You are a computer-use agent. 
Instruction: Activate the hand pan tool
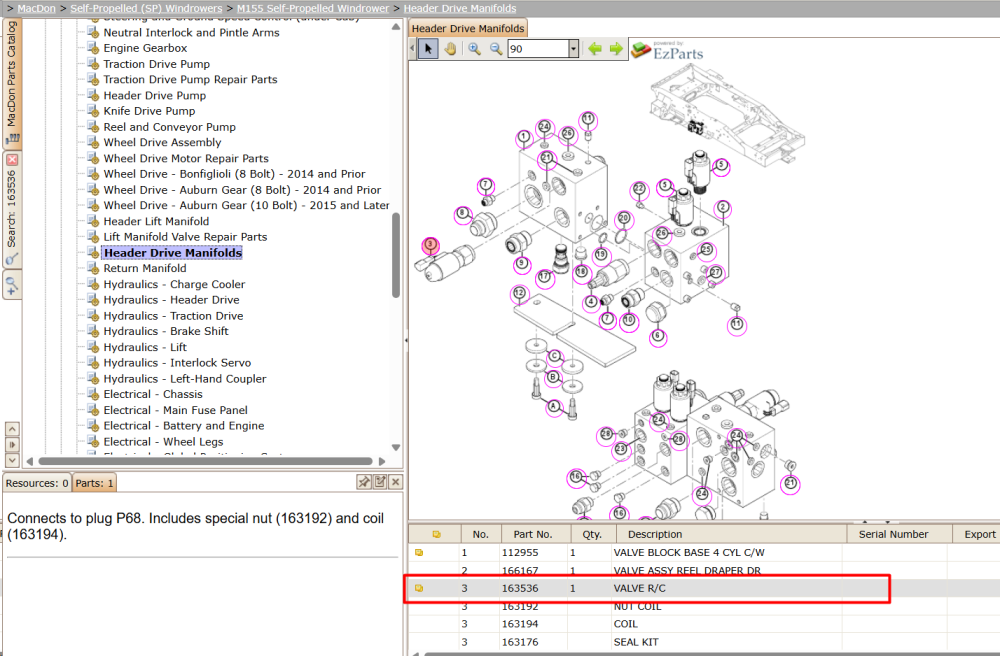[x=450, y=49]
